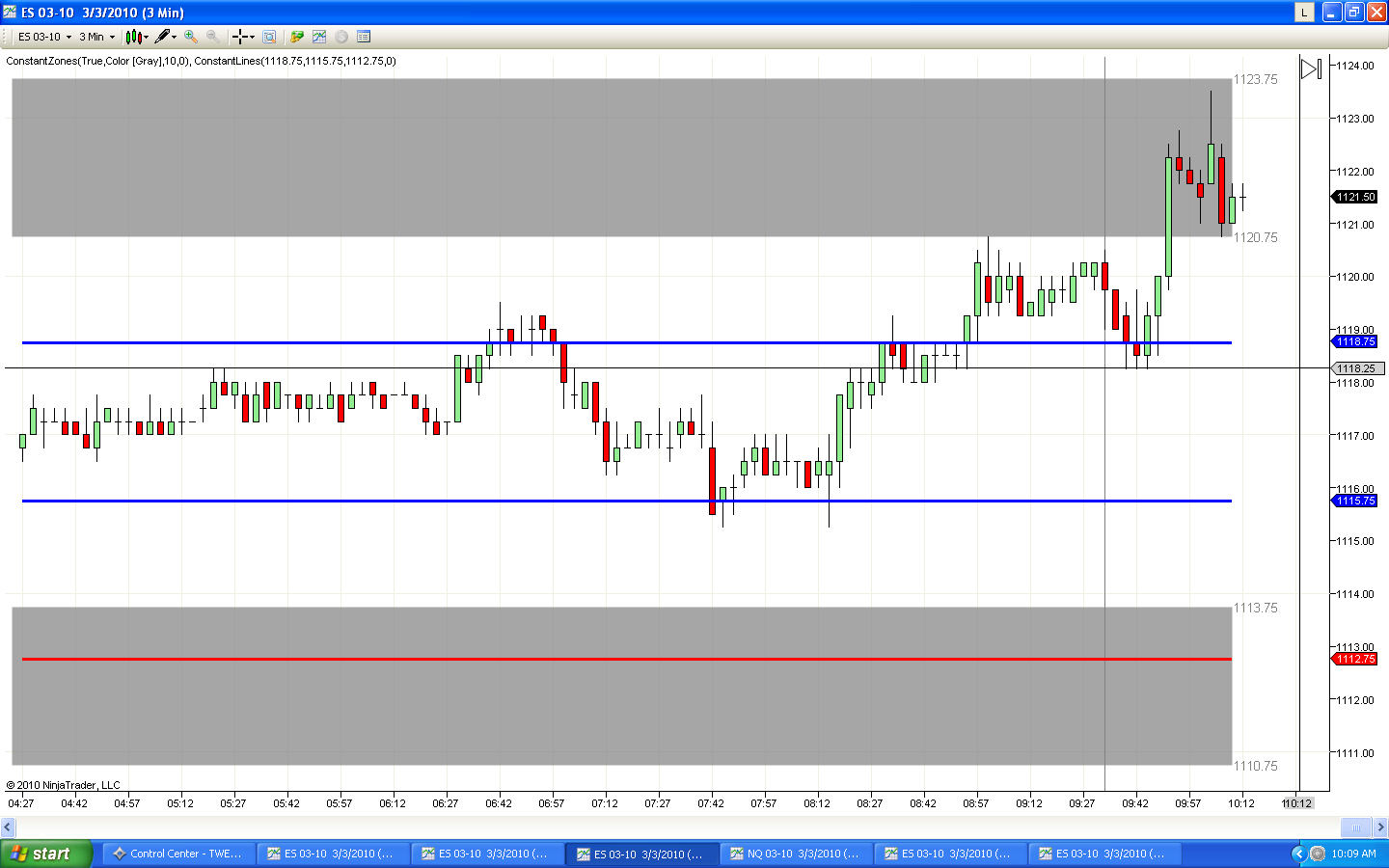
Task: Click the active highlighted ES 03-10 taskbar button
Action: click(x=641, y=854)
